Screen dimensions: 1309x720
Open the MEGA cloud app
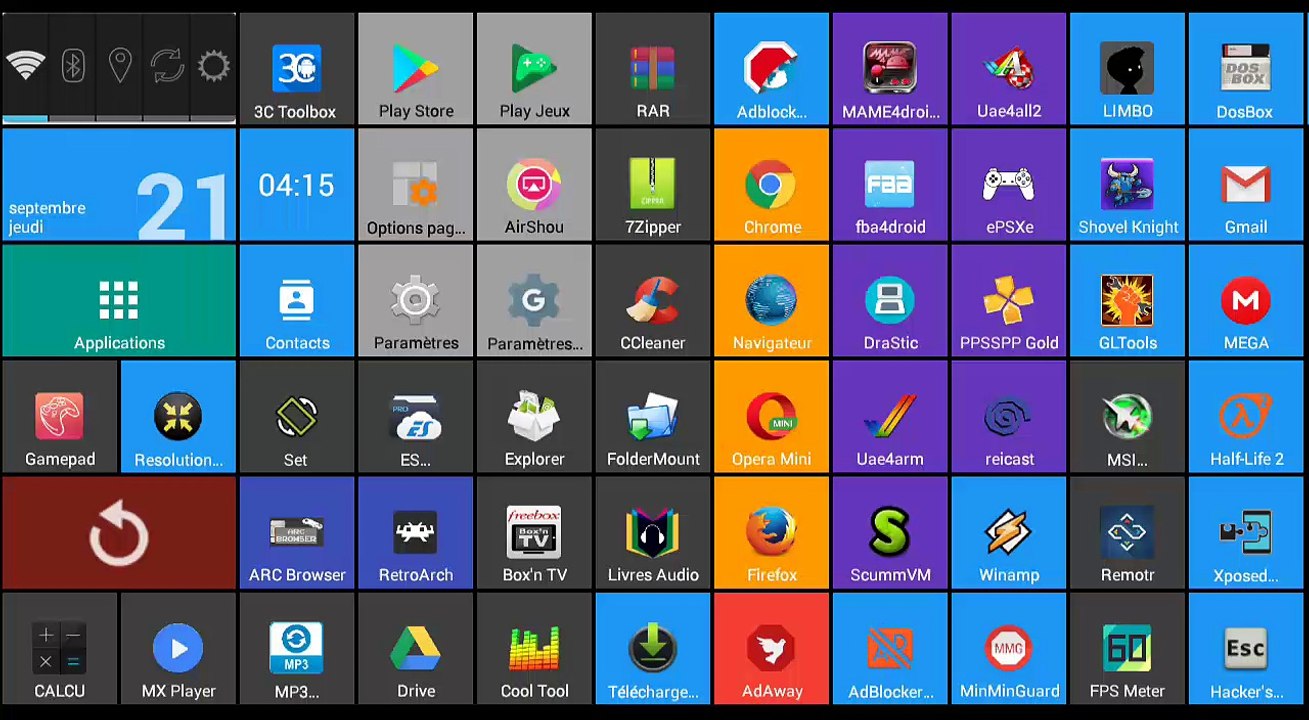[1246, 301]
